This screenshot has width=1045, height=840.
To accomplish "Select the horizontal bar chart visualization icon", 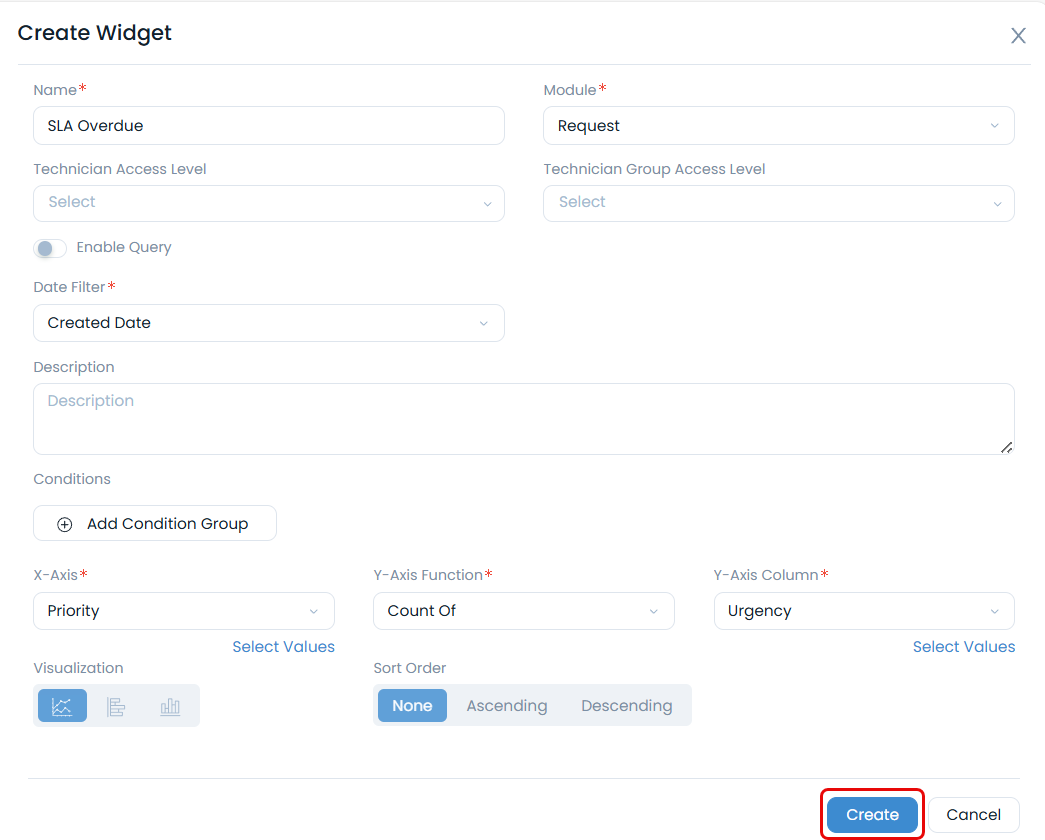I will coord(116,705).
